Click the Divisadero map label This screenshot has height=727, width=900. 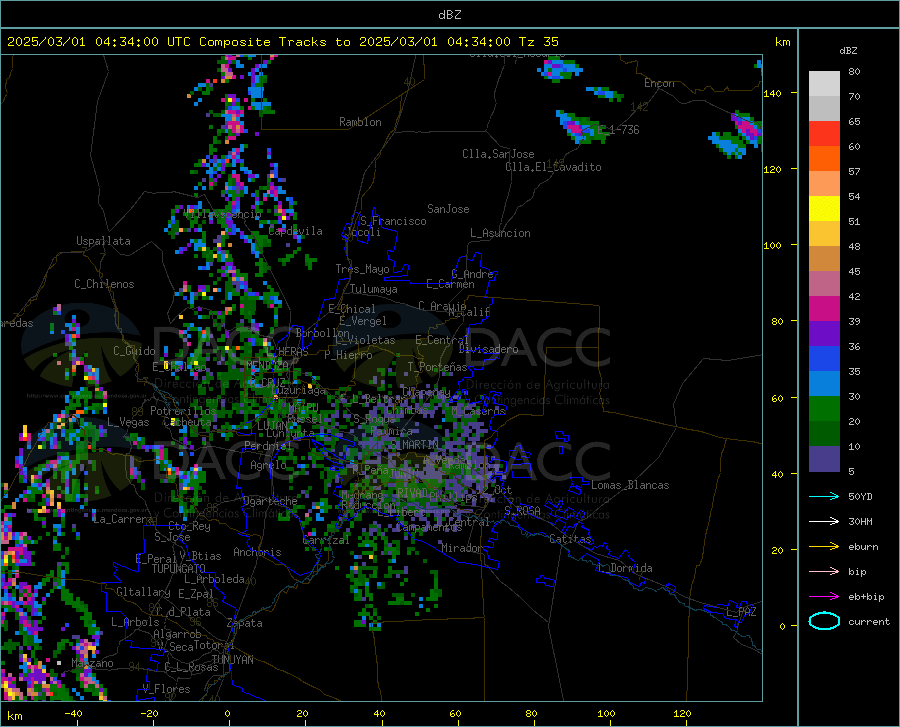coord(488,349)
